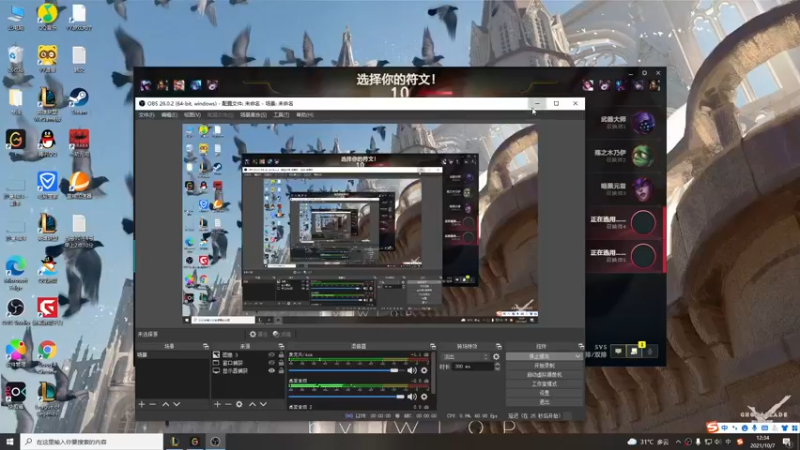Open the QQ penguin desktop icon
This screenshot has height=450, width=800.
click(47, 140)
